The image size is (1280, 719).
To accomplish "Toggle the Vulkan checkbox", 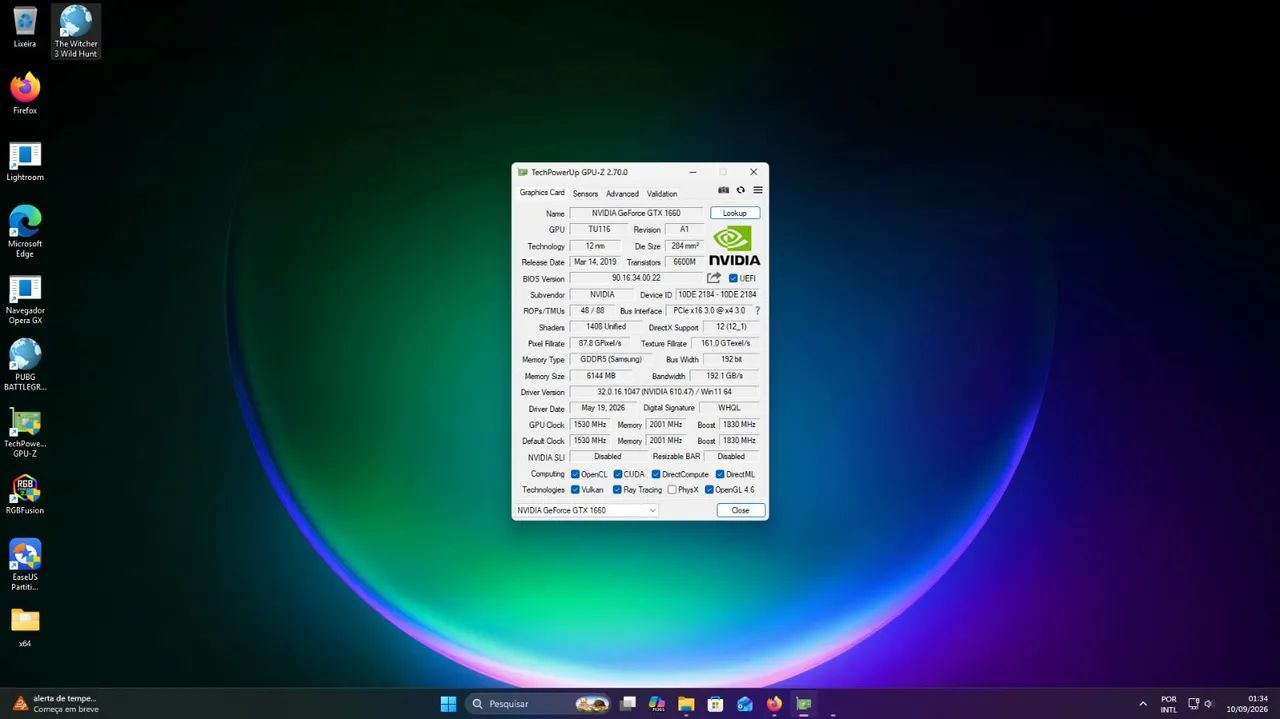I will coord(575,490).
